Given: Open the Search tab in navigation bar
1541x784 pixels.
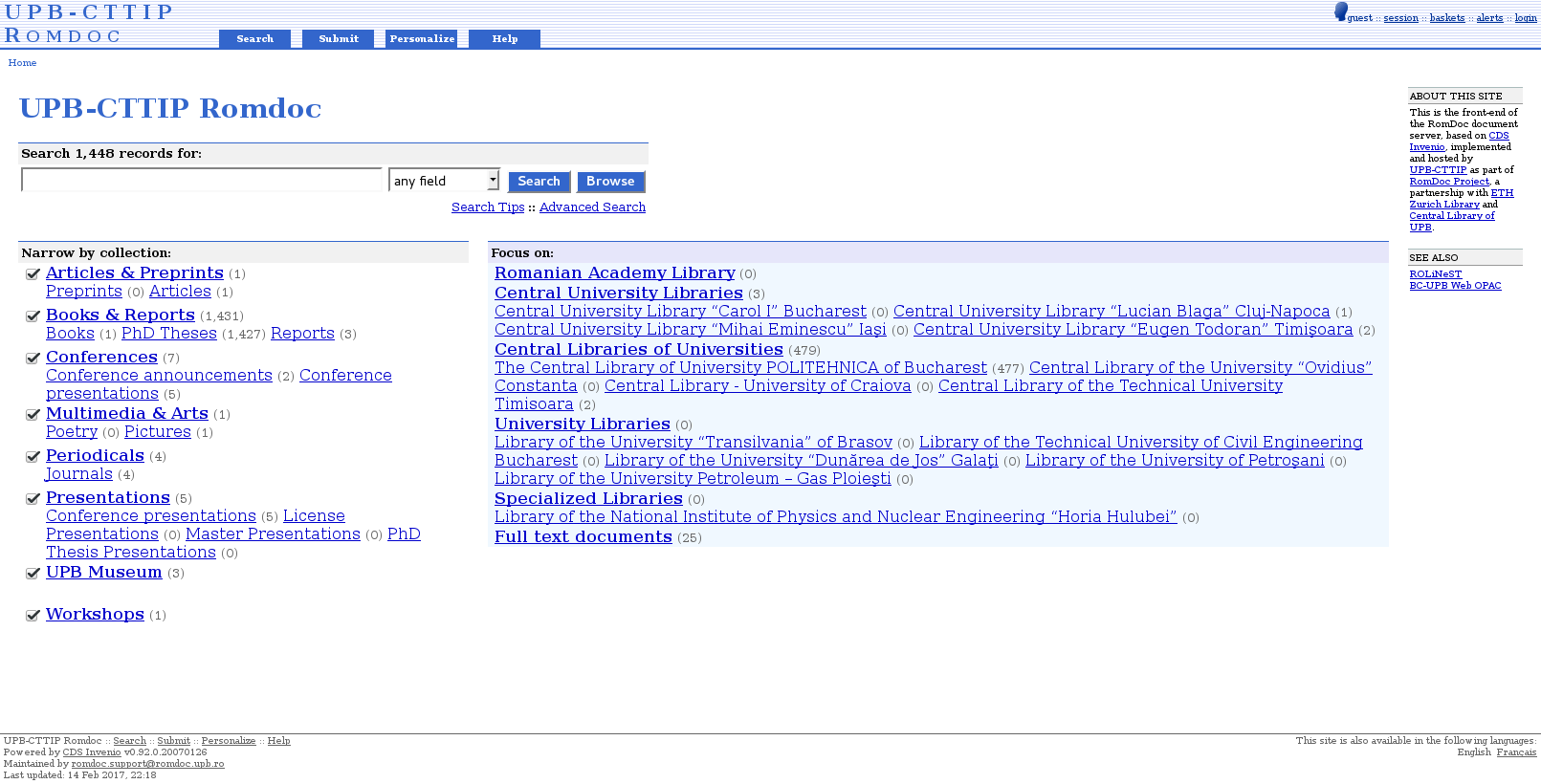Looking at the screenshot, I should [x=254, y=39].
